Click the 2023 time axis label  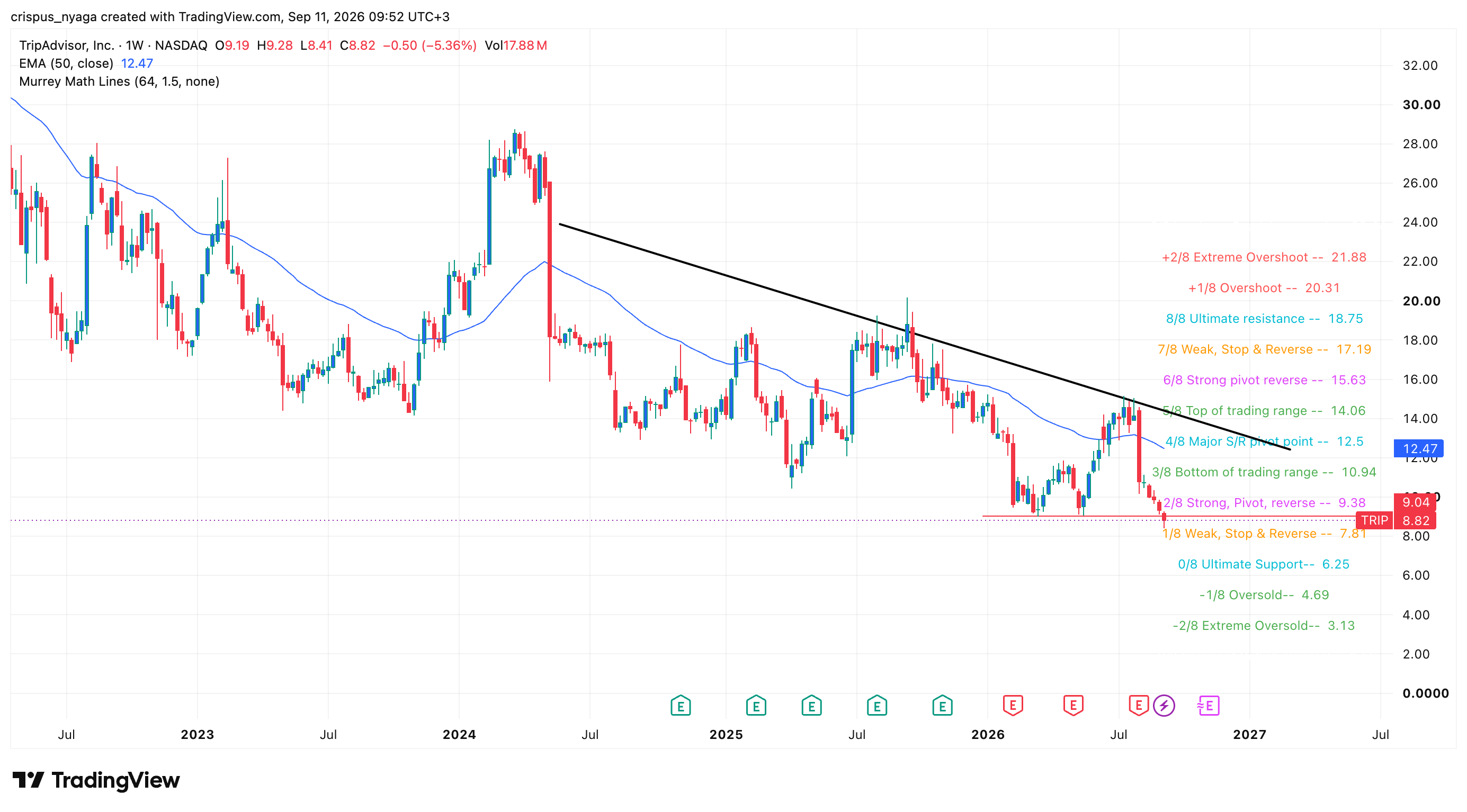197,735
